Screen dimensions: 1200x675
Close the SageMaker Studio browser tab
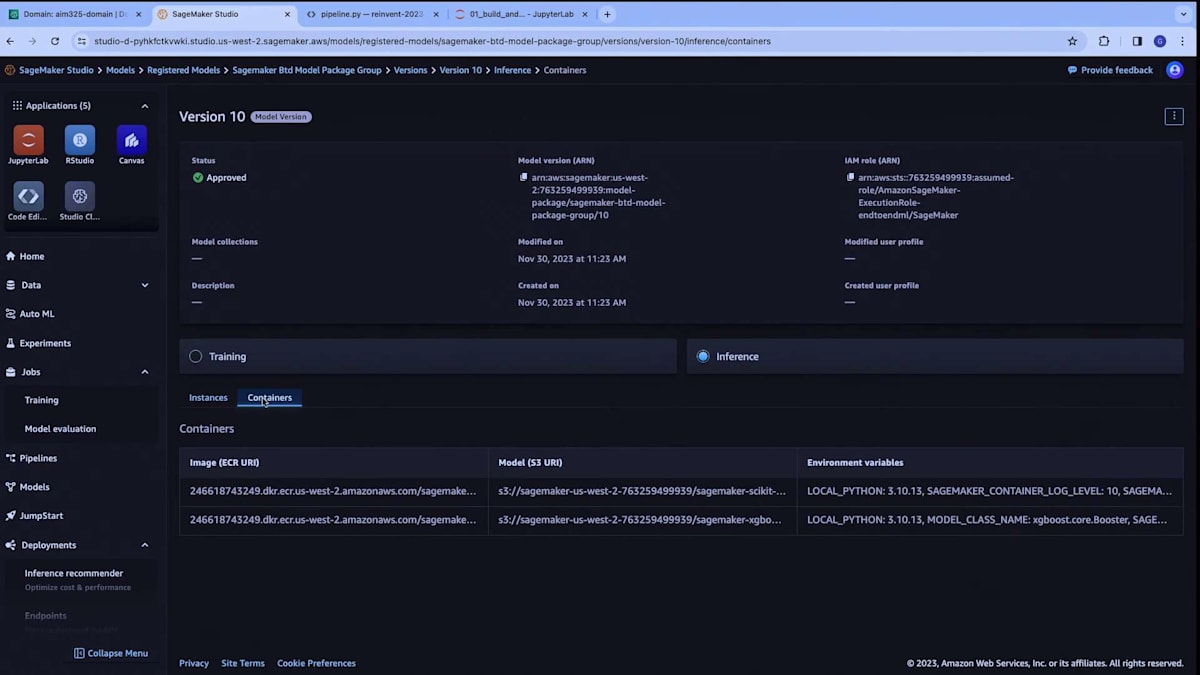coord(288,14)
